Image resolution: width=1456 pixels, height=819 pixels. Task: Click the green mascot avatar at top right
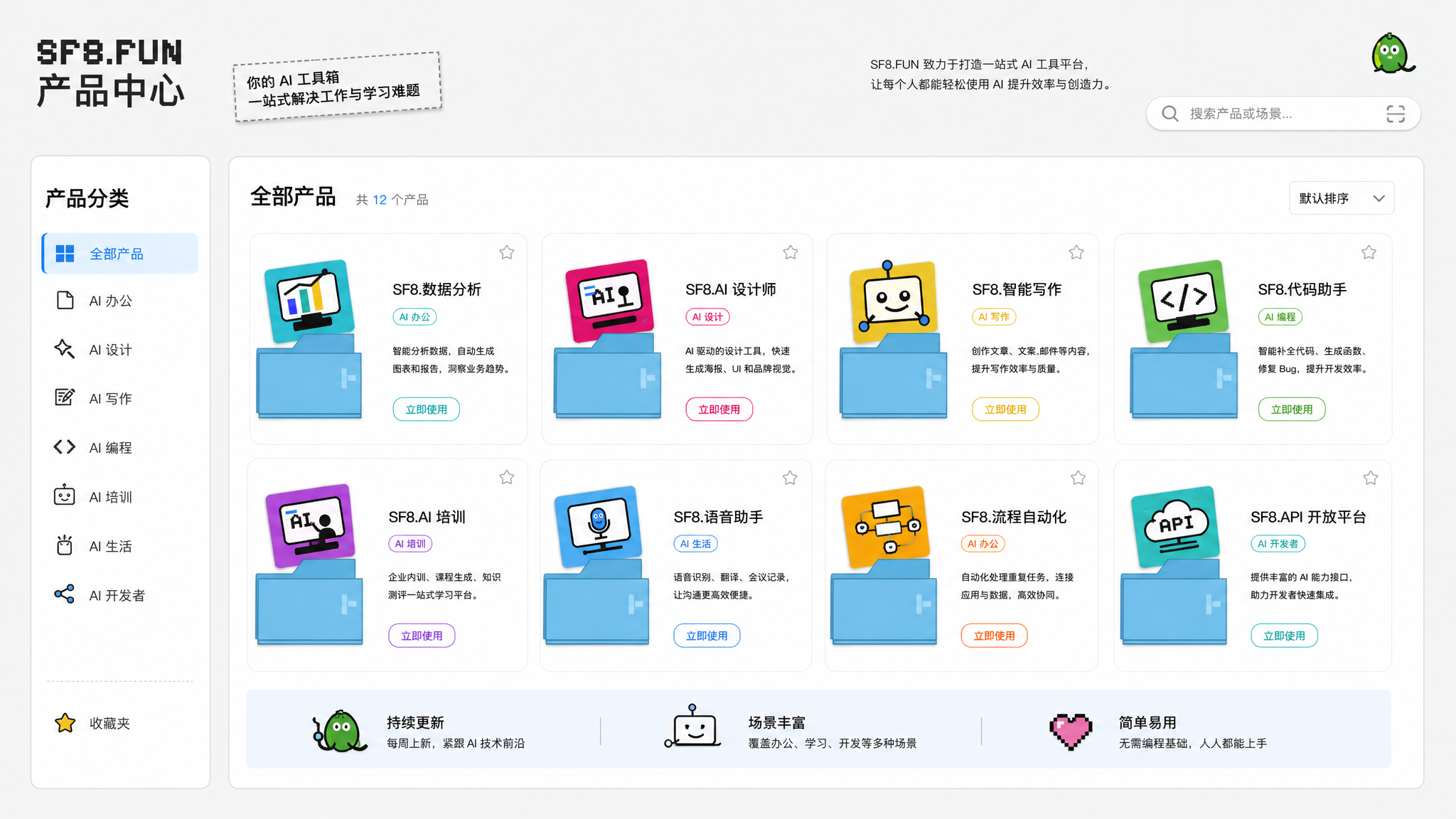(x=1392, y=54)
